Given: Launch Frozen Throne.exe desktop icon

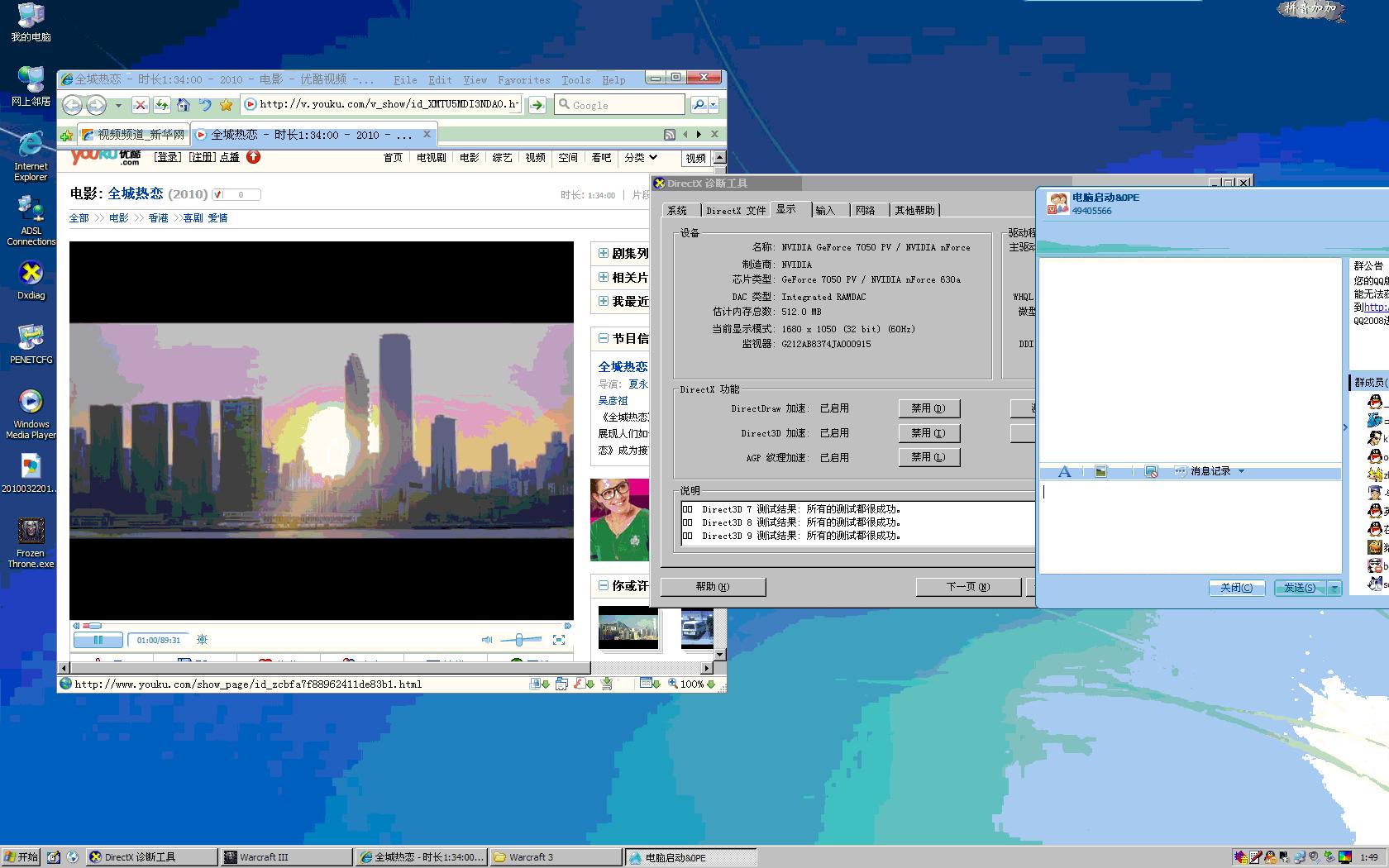Looking at the screenshot, I should 31,543.
